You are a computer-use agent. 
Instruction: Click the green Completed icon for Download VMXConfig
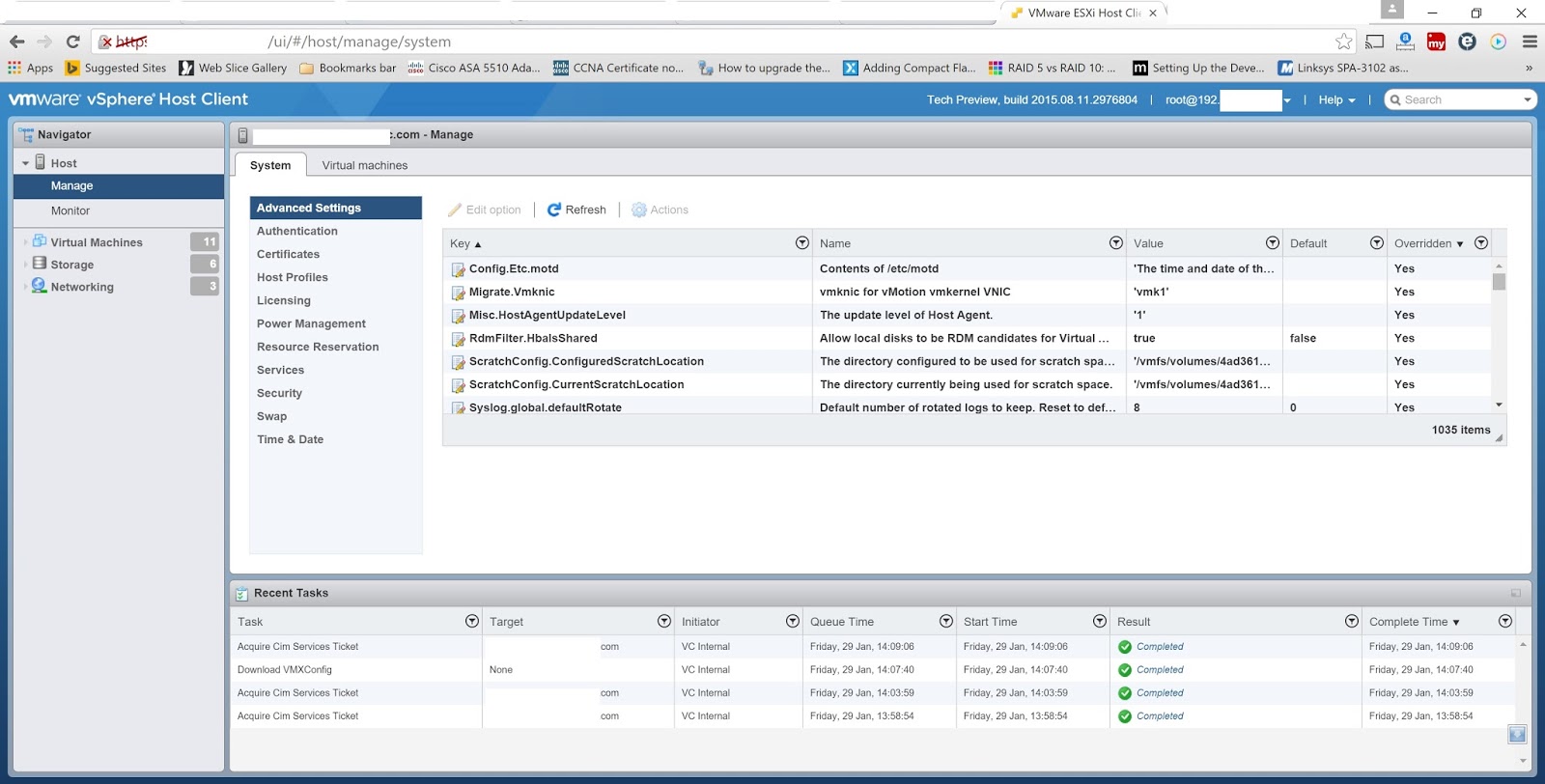pos(1125,670)
